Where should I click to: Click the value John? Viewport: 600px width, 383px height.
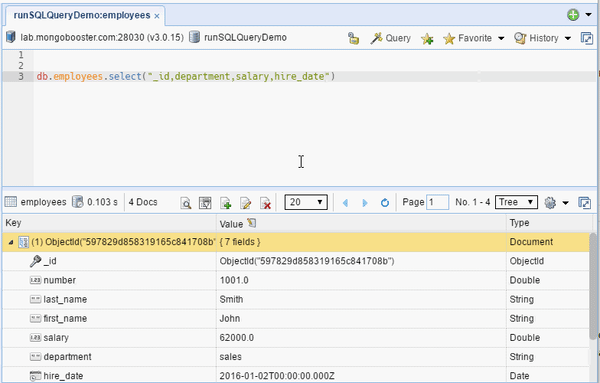[230, 318]
